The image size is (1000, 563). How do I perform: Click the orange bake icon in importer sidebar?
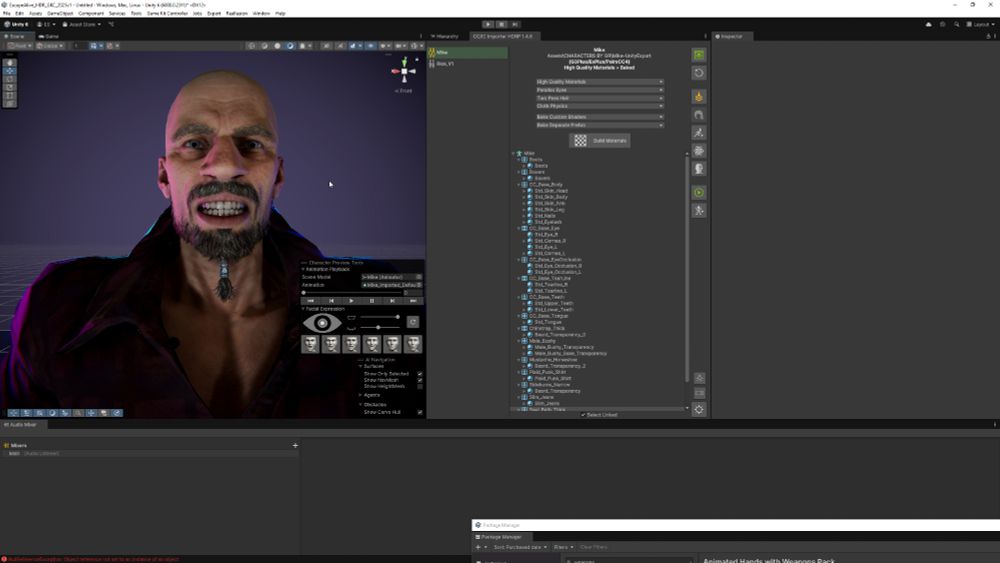tap(699, 97)
